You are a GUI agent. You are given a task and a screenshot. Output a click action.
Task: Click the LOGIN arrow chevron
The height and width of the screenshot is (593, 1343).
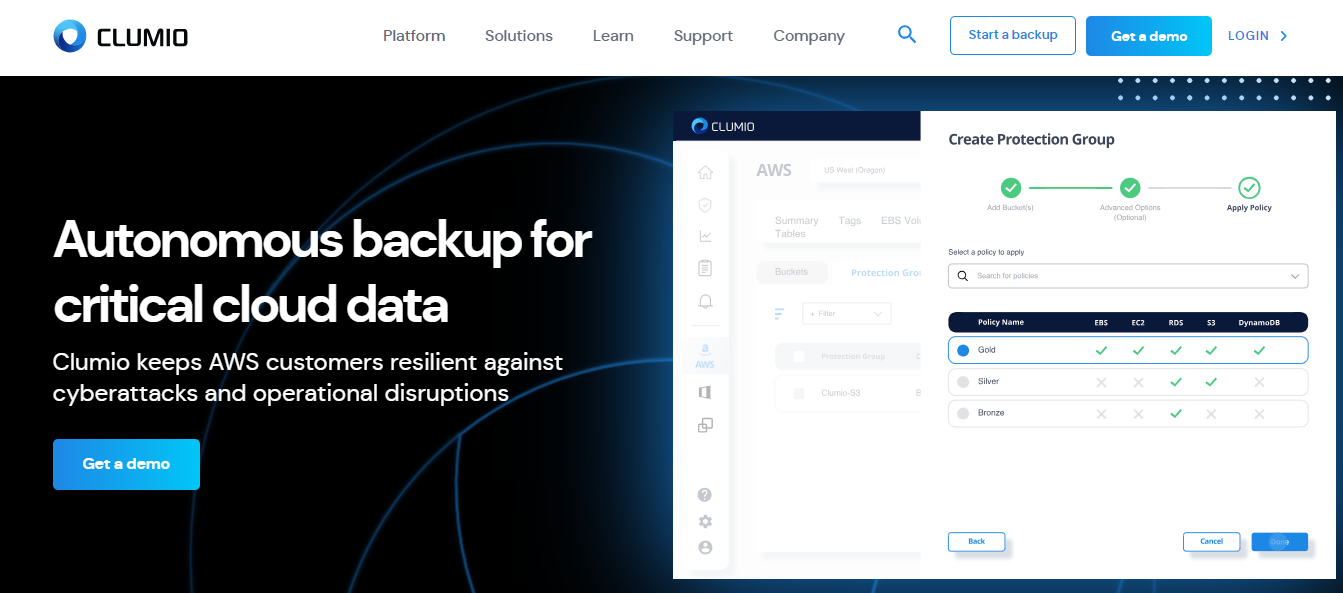point(1284,36)
